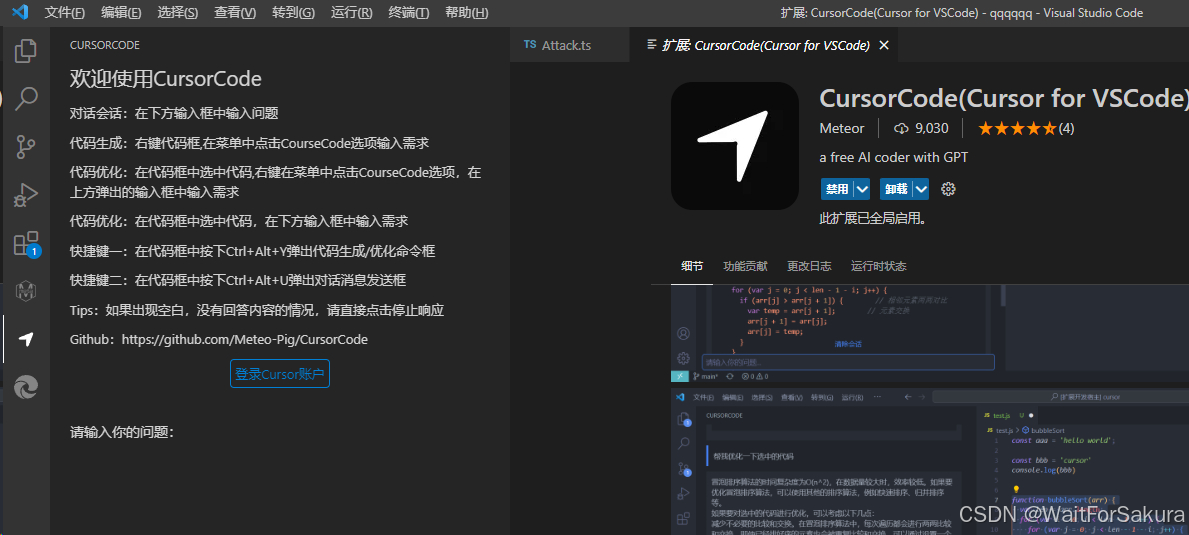
Task: Switch to the Attack.ts editor tab
Action: pyautogui.click(x=569, y=45)
